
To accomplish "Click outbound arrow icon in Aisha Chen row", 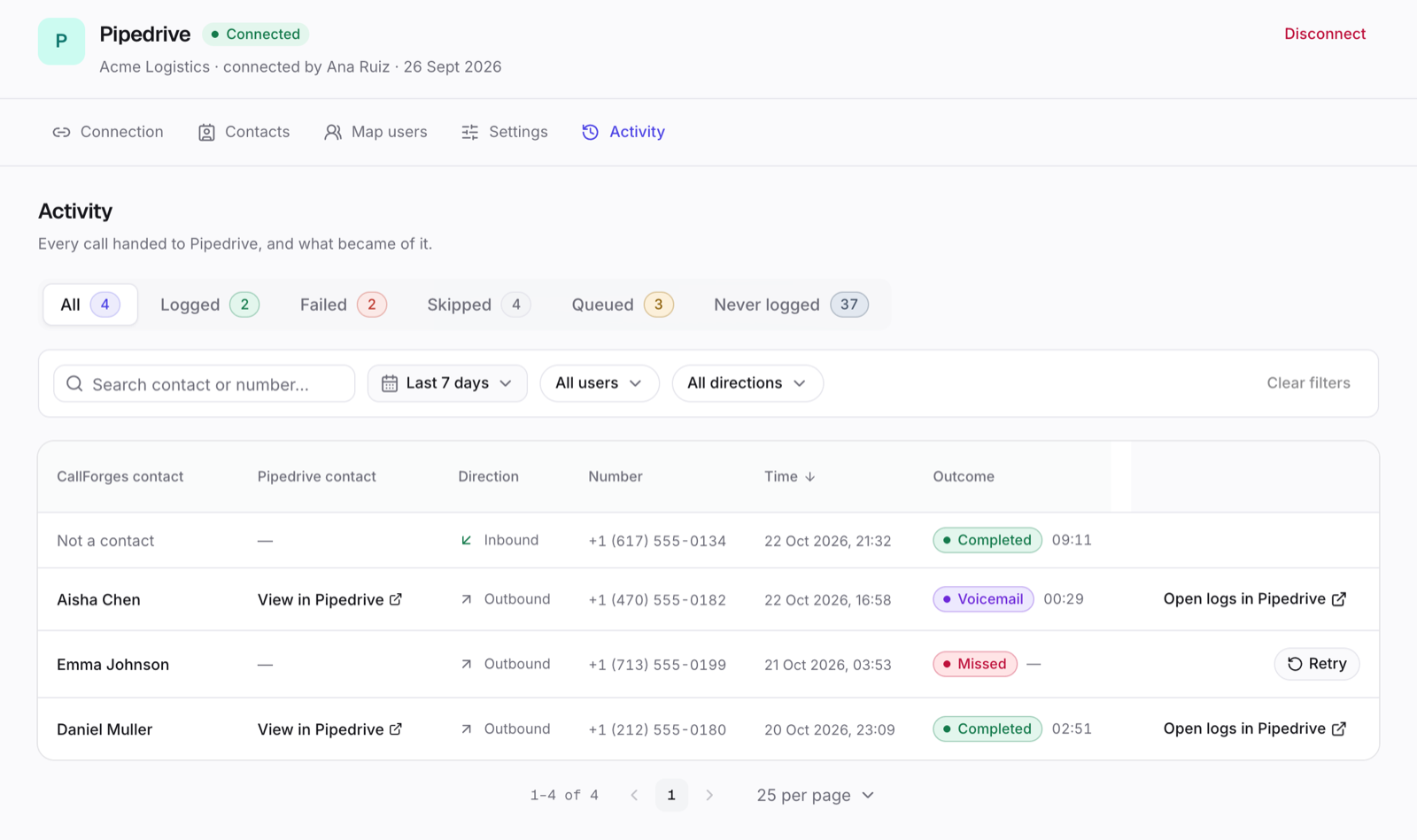I will (x=466, y=599).
